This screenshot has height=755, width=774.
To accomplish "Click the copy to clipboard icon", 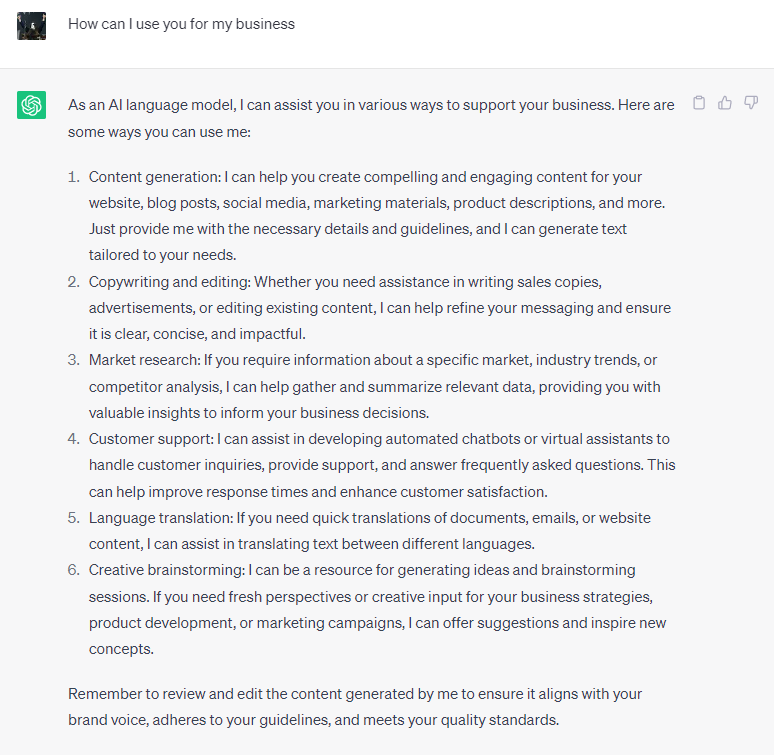I will pos(699,102).
